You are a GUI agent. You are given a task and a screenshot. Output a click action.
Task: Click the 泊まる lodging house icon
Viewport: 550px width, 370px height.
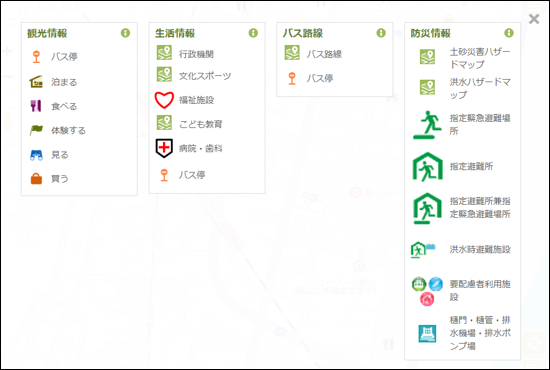point(36,82)
